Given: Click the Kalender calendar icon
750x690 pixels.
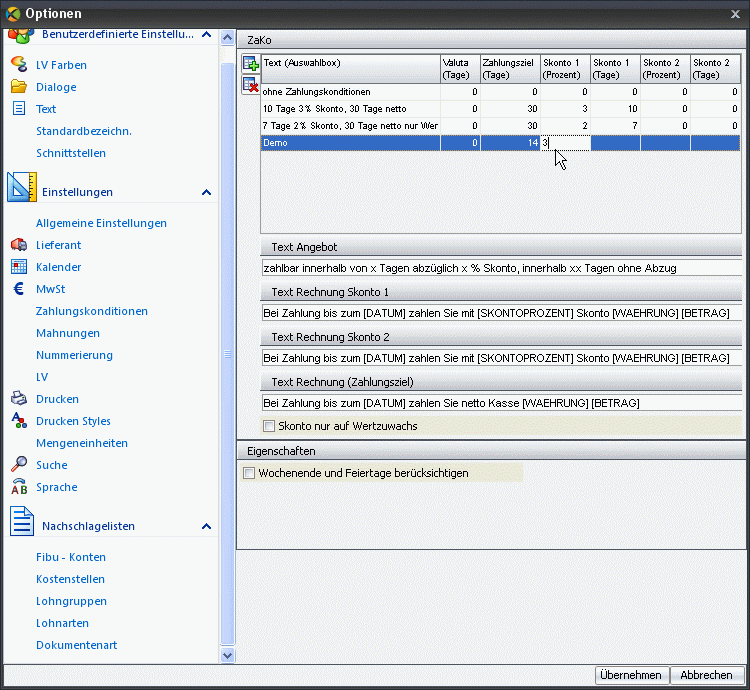Looking at the screenshot, I should tap(19, 266).
